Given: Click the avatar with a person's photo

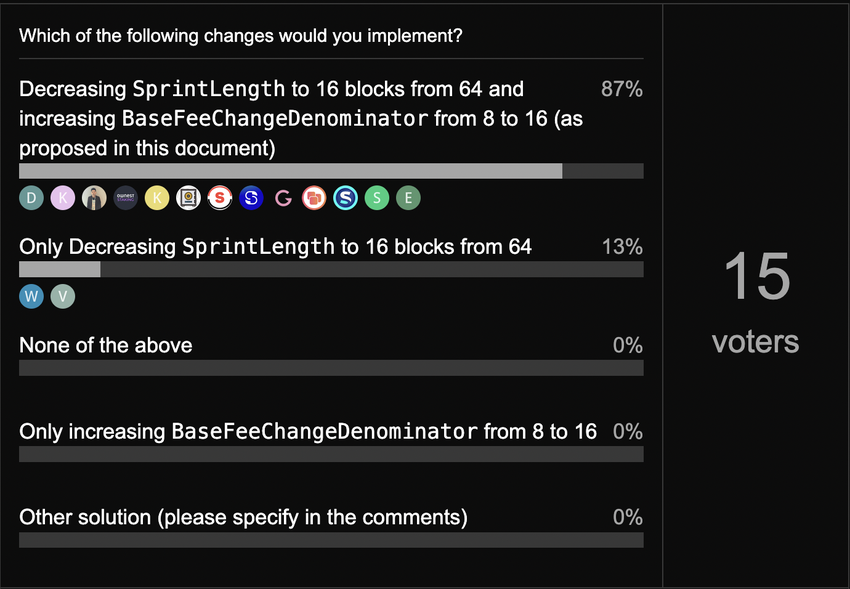Looking at the screenshot, I should pos(94,198).
